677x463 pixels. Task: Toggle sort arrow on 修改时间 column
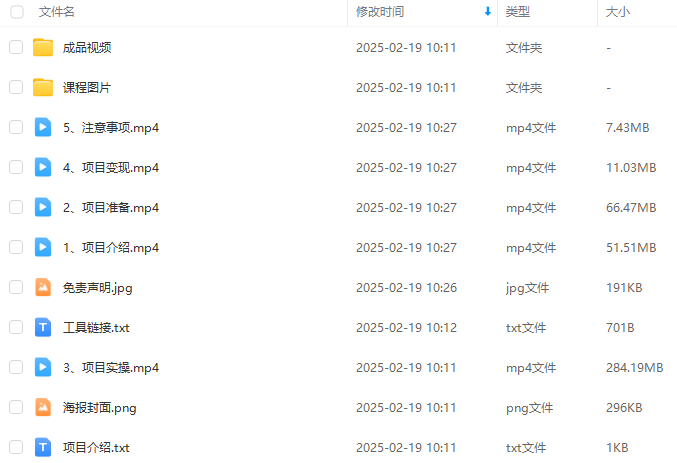(488, 12)
